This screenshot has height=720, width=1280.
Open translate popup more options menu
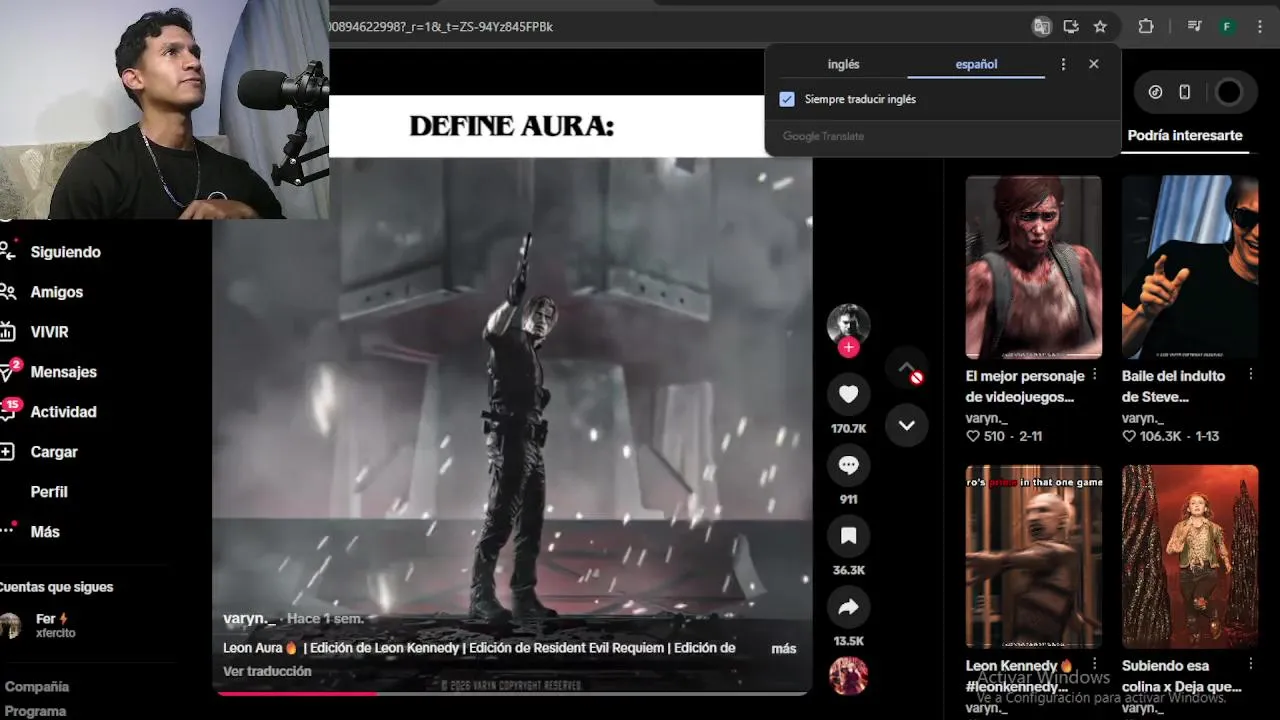tap(1063, 64)
